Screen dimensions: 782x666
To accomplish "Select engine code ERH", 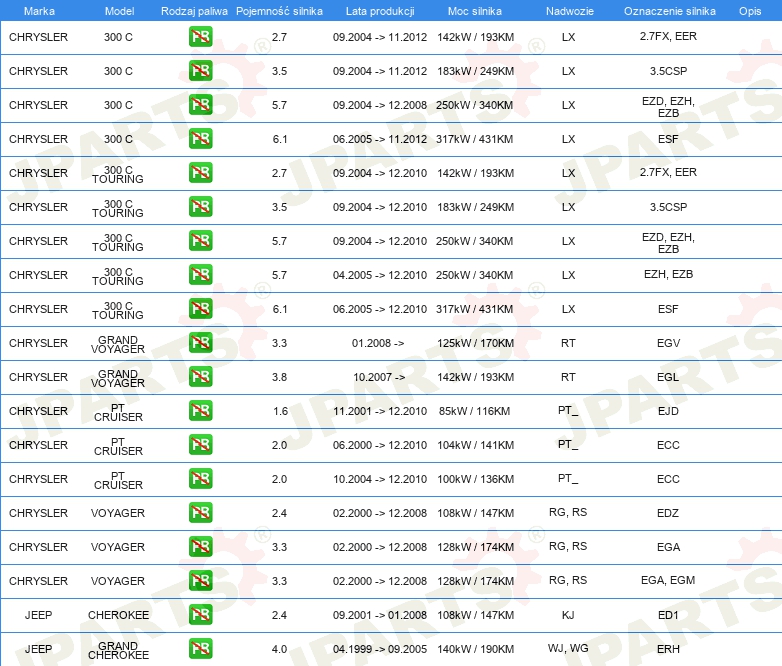I will 668,649.
